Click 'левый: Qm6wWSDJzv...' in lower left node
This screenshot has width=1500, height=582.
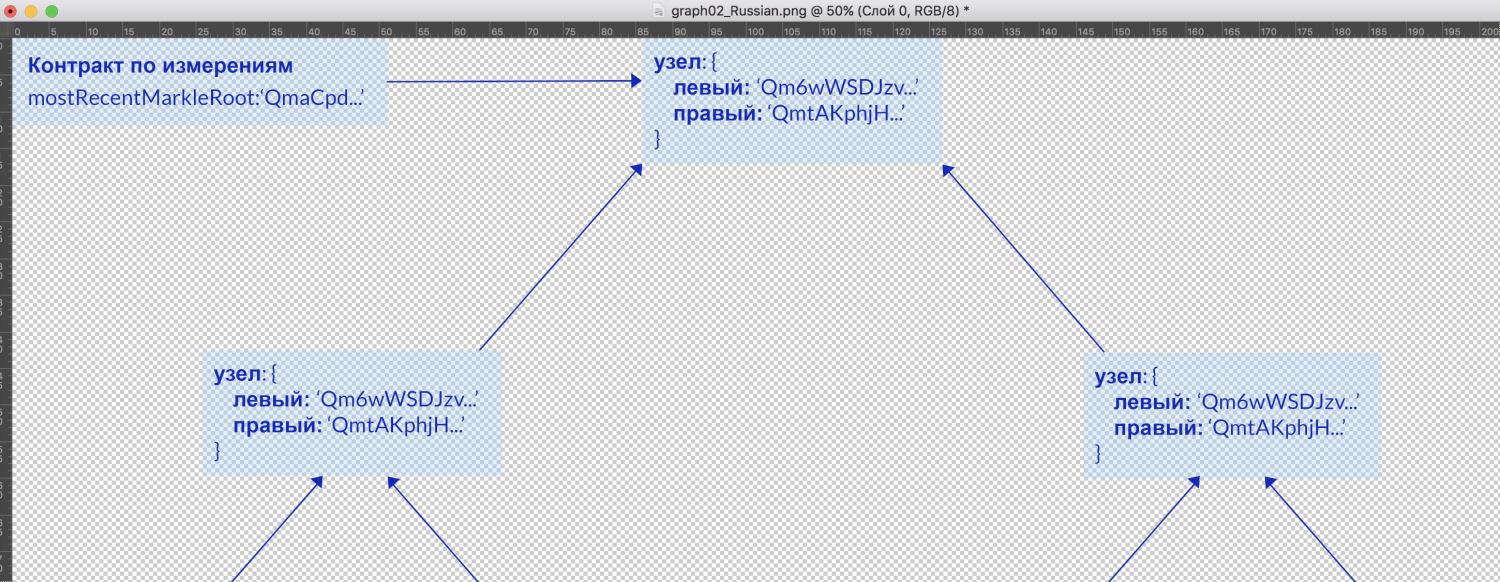356,400
